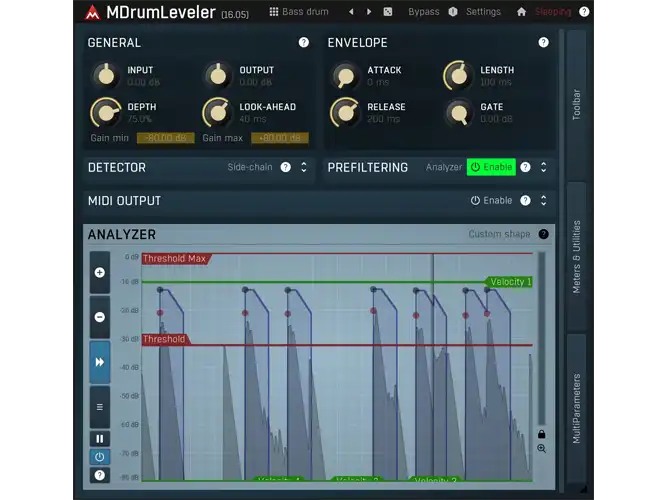Click the MeldaProduction logo icon
The height and width of the screenshot is (500, 667).
pos(92,13)
